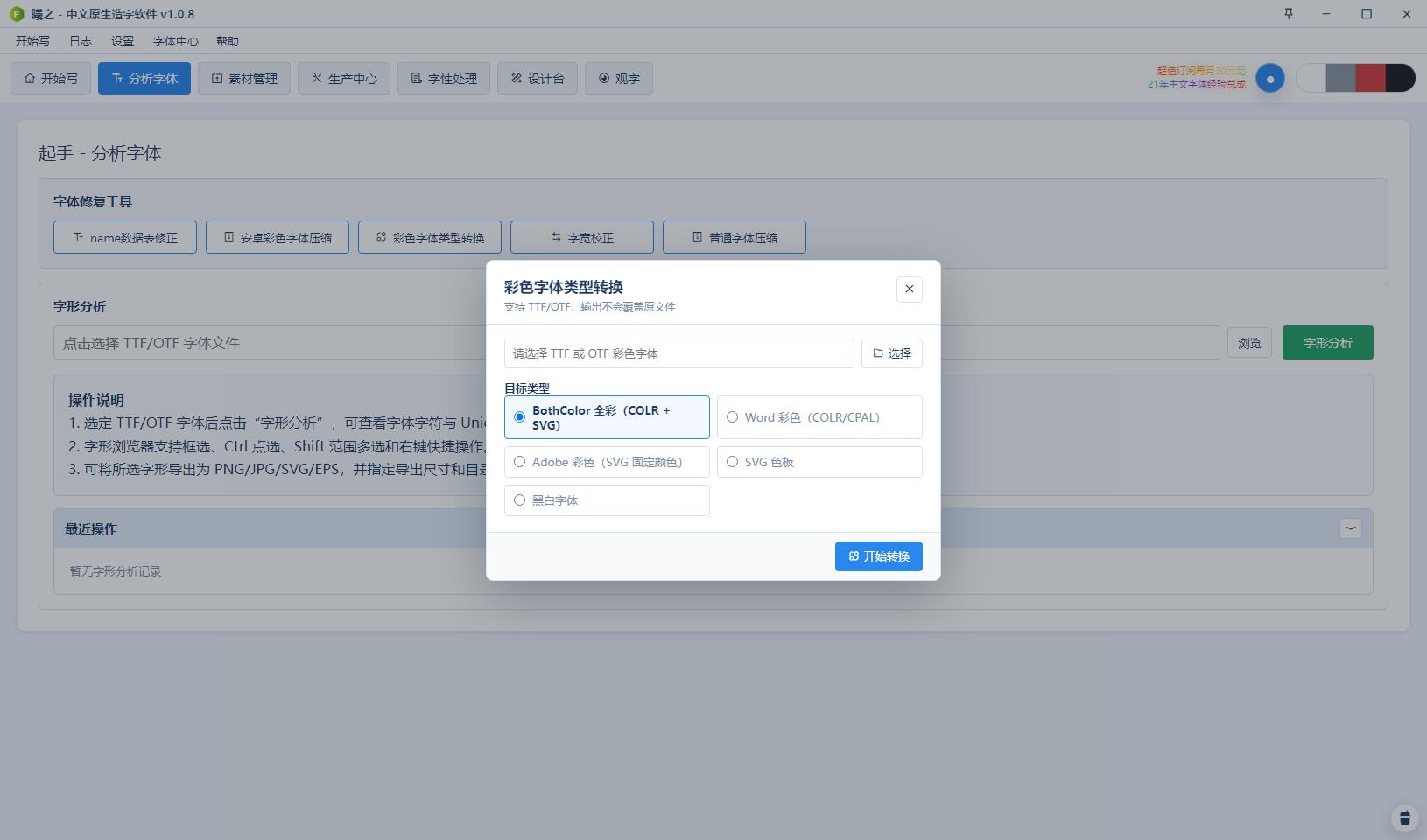Choose Word 彩色 (COLR/CPAL) target type
The image size is (1427, 840).
click(x=819, y=417)
